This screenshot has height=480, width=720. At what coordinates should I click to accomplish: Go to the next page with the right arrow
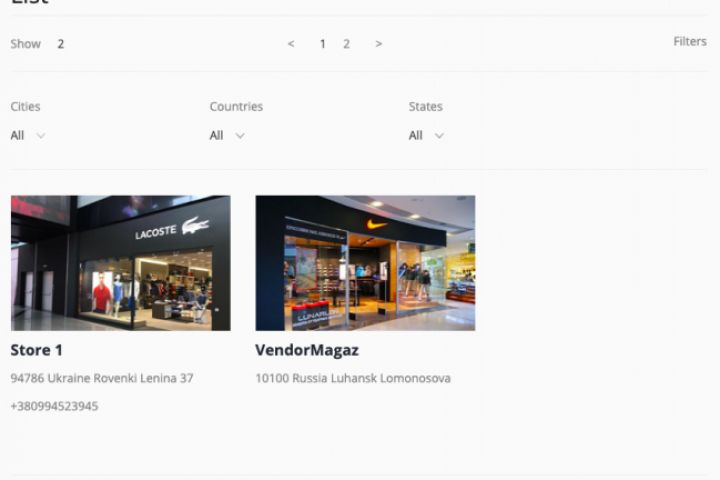[x=379, y=44]
